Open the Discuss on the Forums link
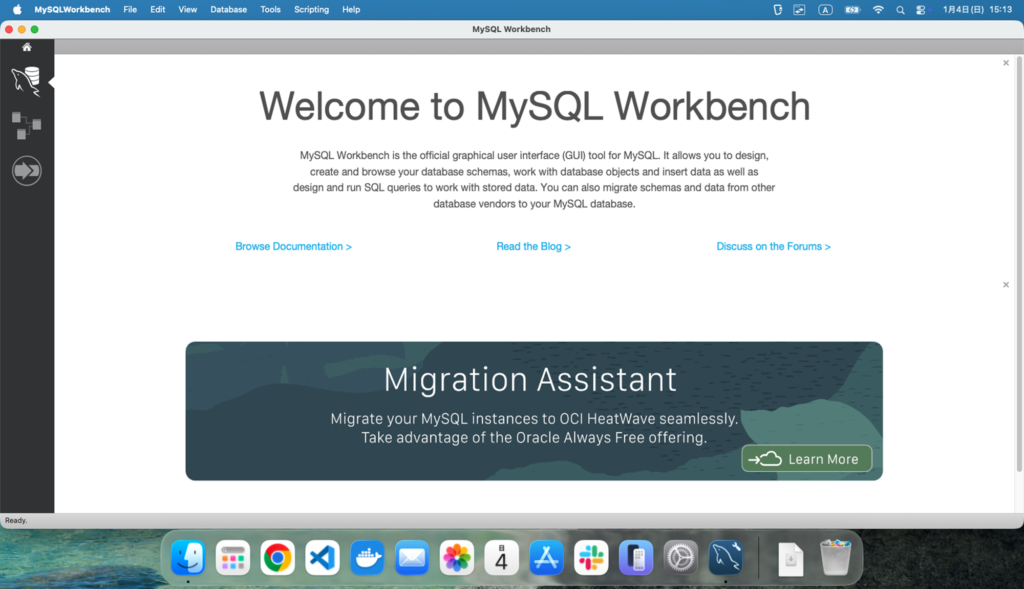This screenshot has height=589, width=1024. [773, 246]
